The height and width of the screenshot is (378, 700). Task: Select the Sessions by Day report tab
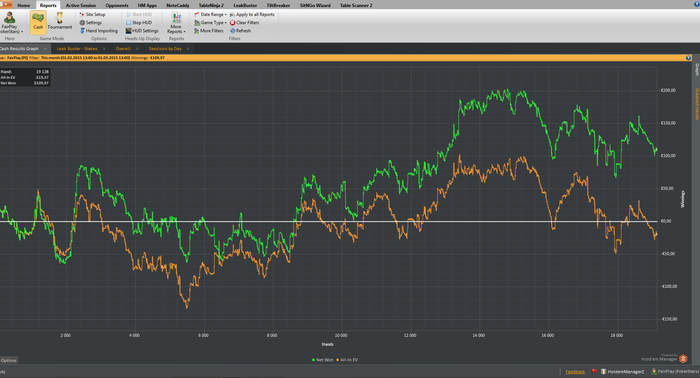click(x=165, y=49)
